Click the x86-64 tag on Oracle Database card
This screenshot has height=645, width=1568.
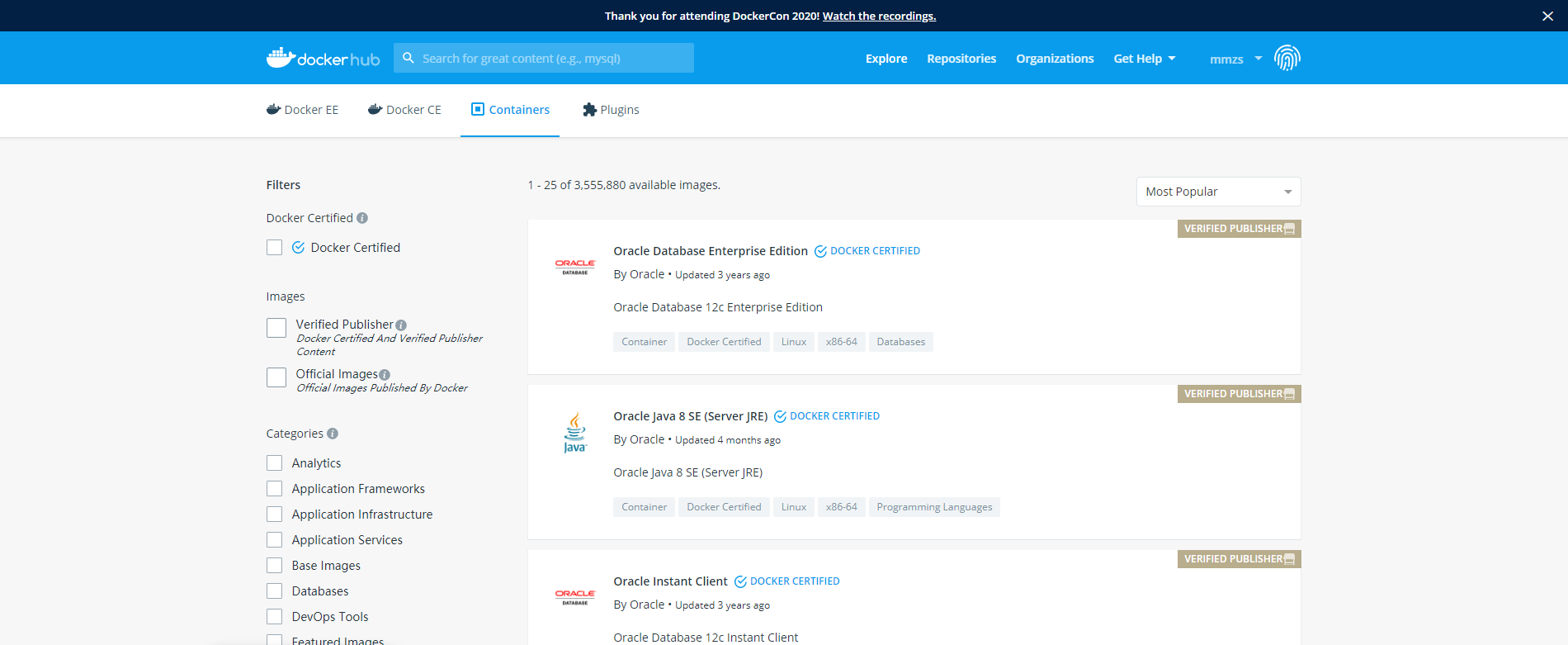841,342
